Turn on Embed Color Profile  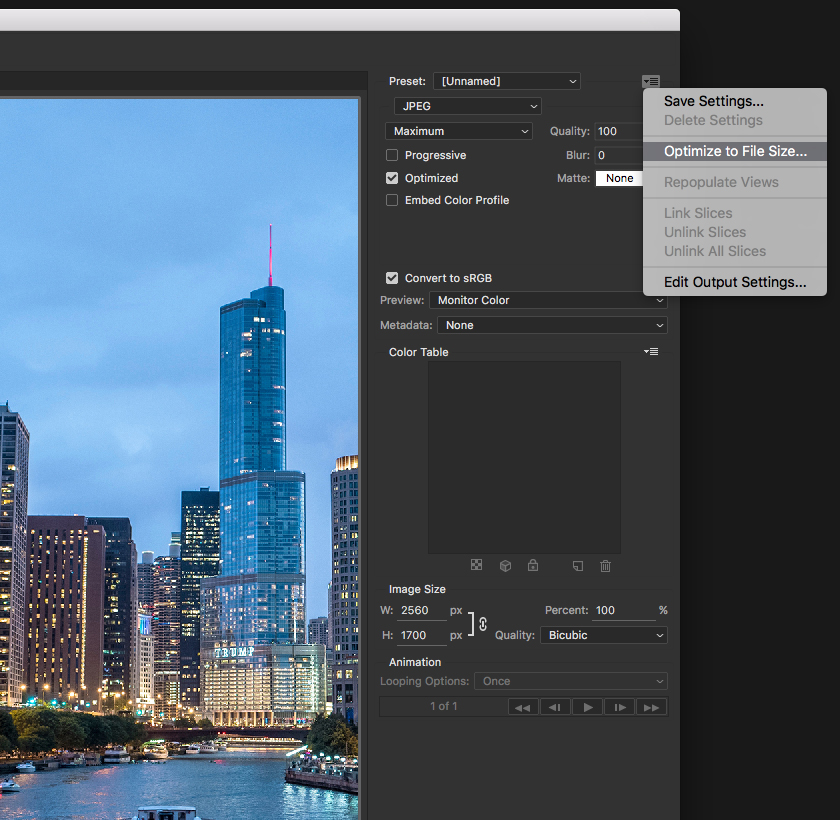click(392, 200)
